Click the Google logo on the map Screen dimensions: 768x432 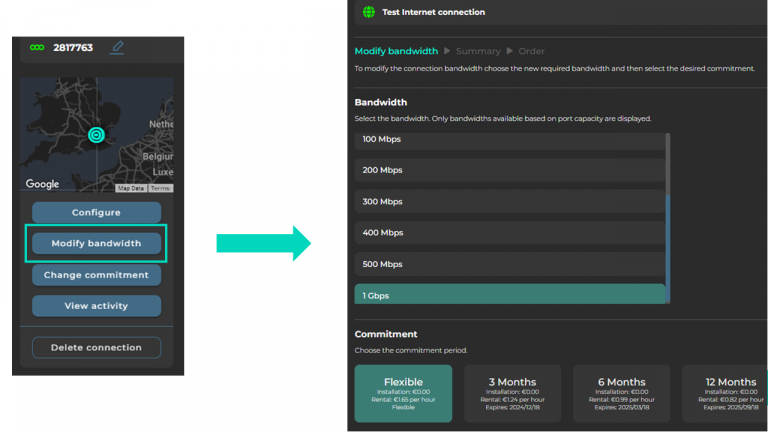coord(43,184)
